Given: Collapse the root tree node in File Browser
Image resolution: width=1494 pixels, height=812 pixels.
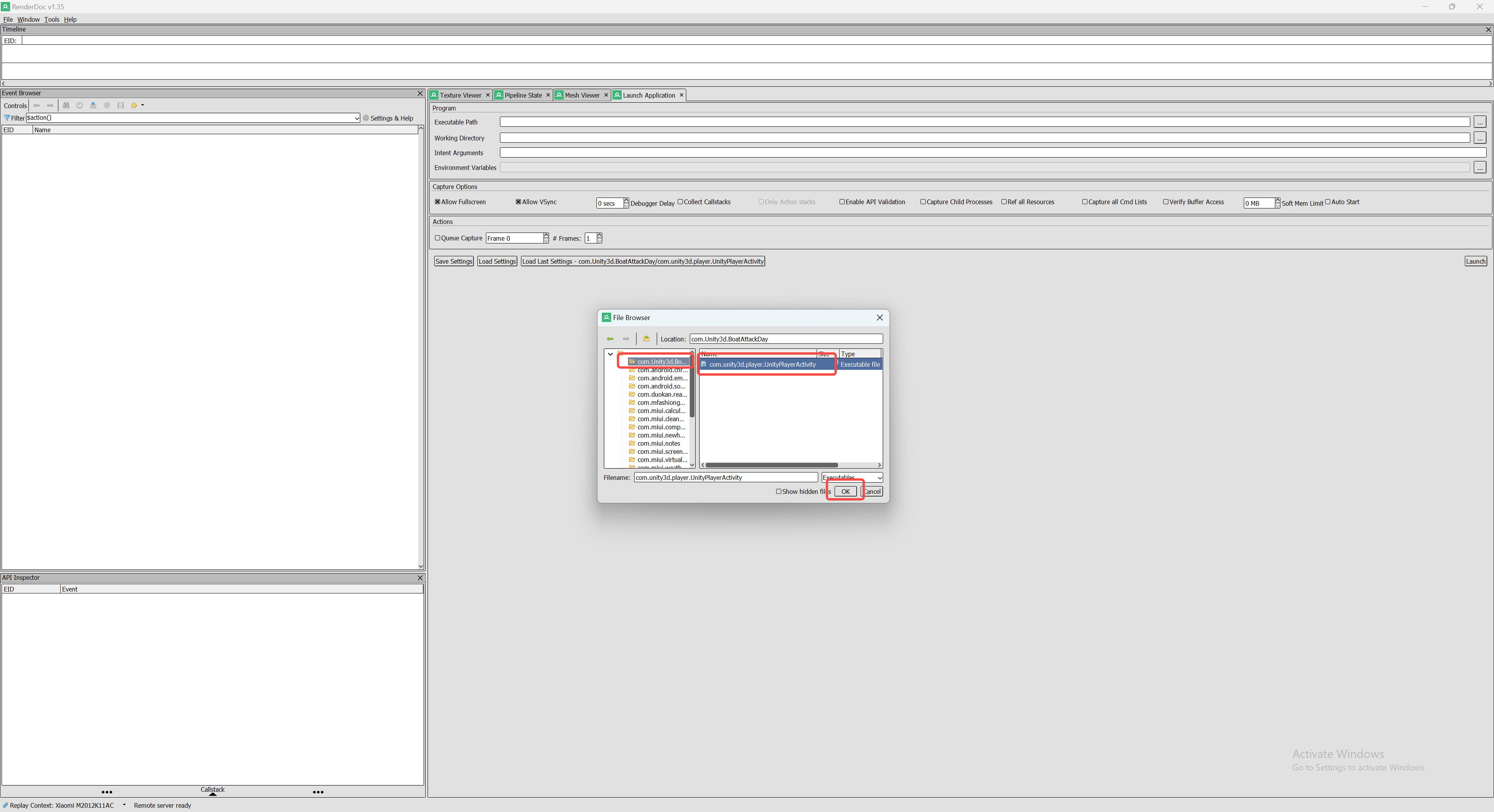Looking at the screenshot, I should (610, 354).
